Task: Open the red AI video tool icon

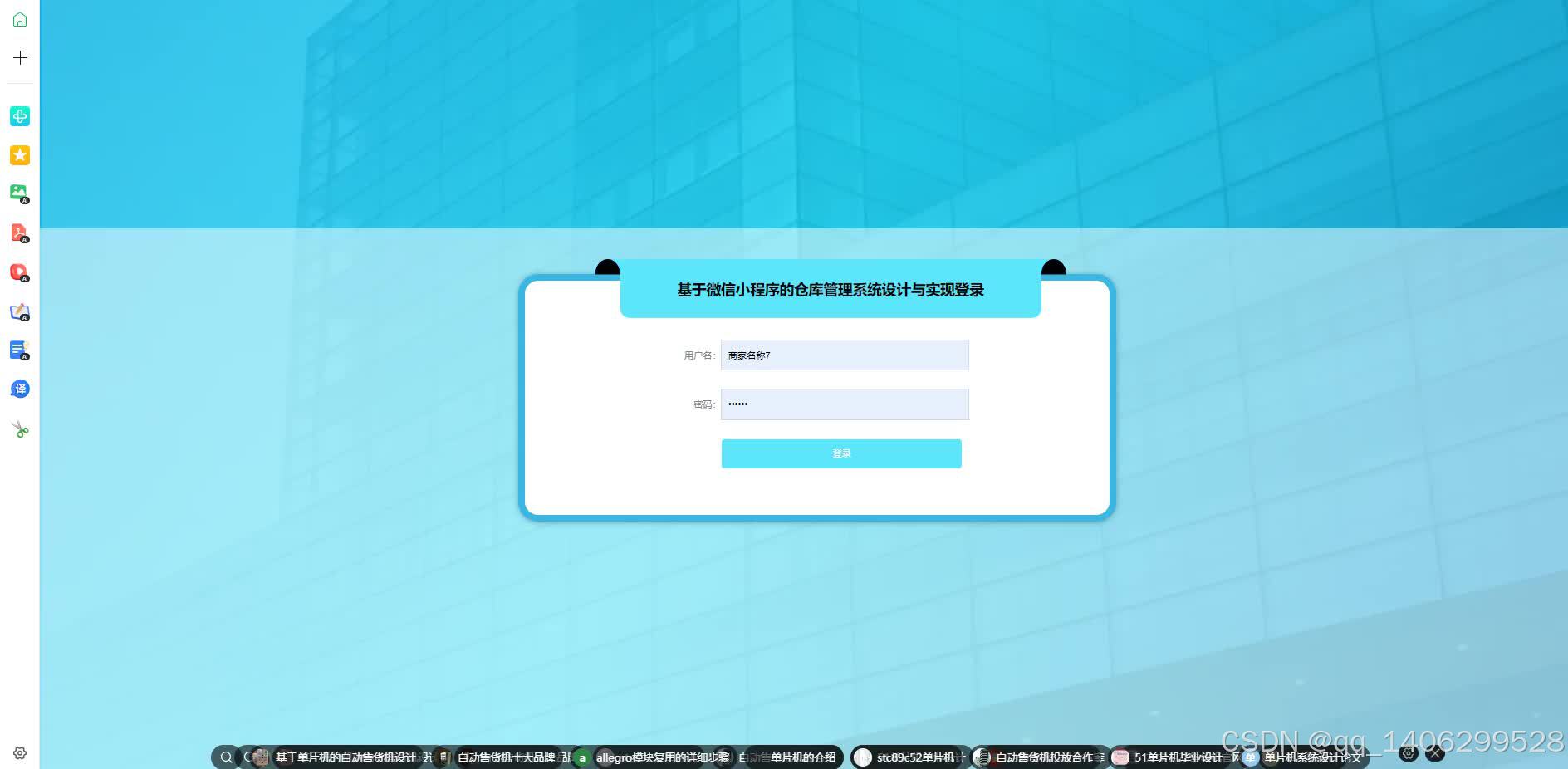Action: [x=20, y=272]
